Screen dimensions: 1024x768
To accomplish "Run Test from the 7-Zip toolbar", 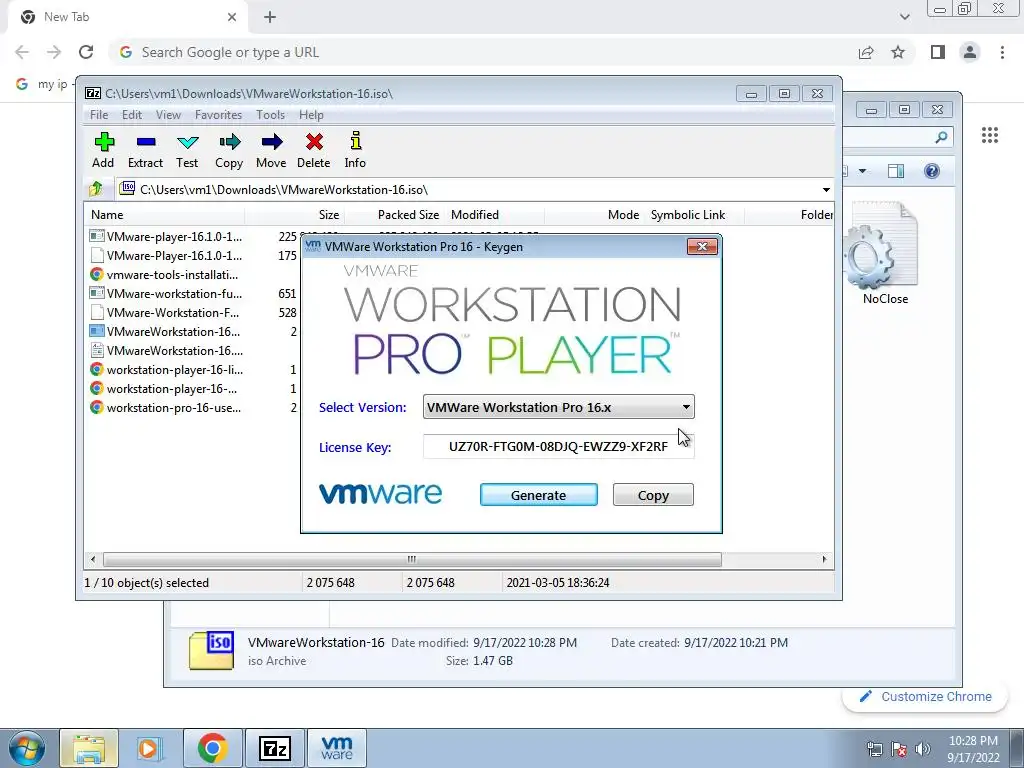I will click(187, 150).
